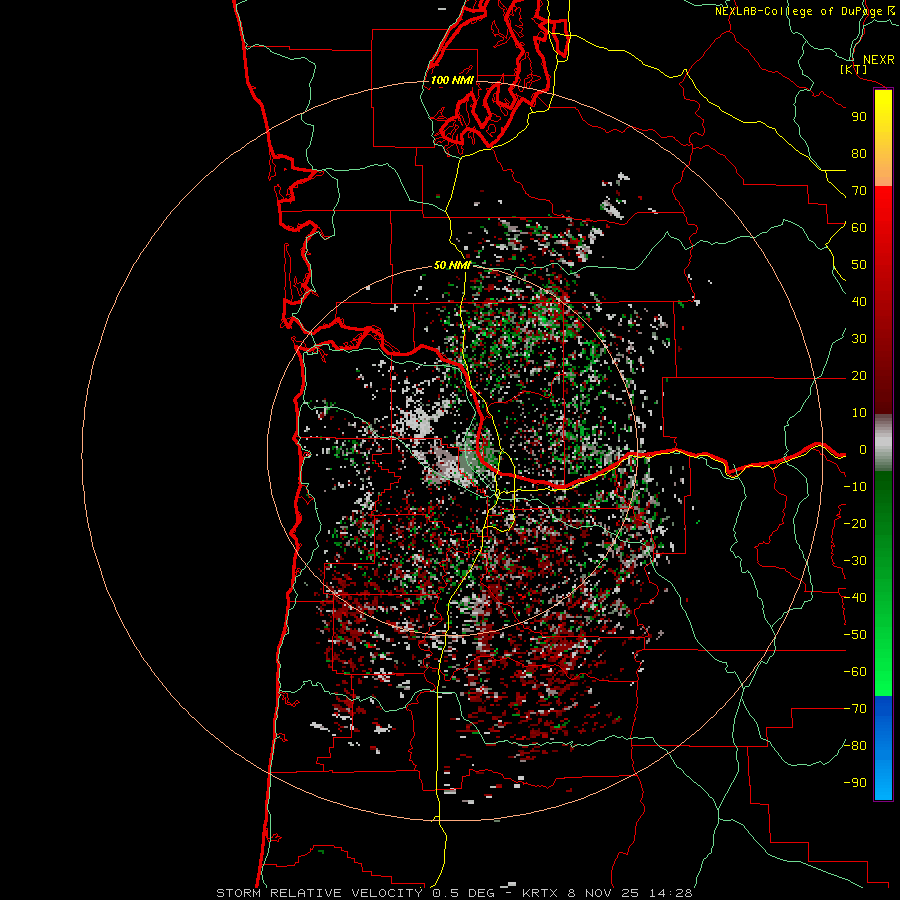This screenshot has height=900, width=900.
Task: Click the positive 60 scale value
Action: click(859, 228)
